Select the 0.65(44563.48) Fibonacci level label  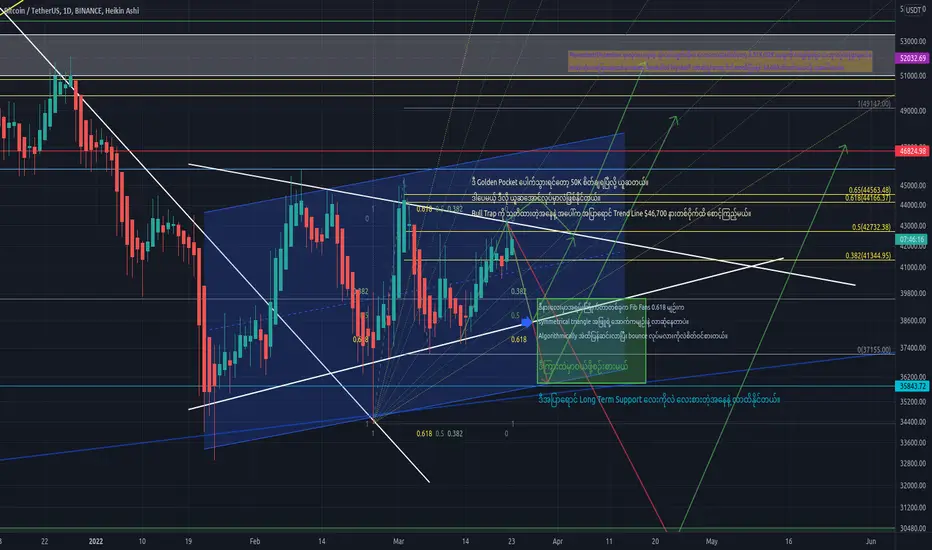coord(869,190)
